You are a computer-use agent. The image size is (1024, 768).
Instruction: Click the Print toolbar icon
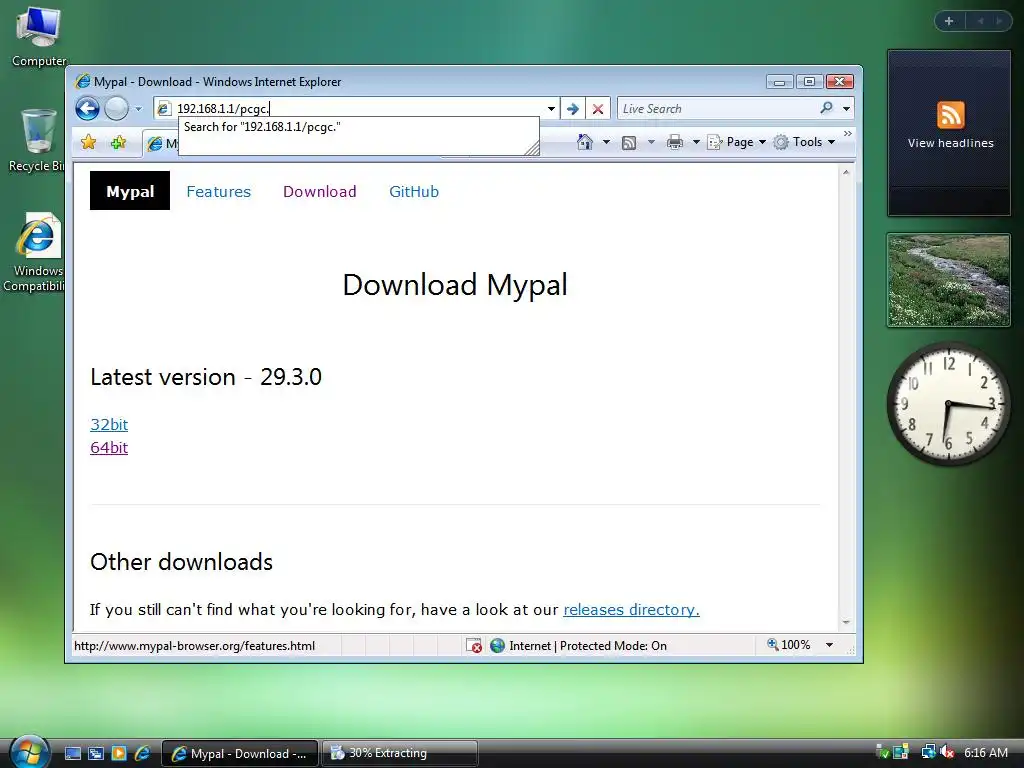point(675,142)
